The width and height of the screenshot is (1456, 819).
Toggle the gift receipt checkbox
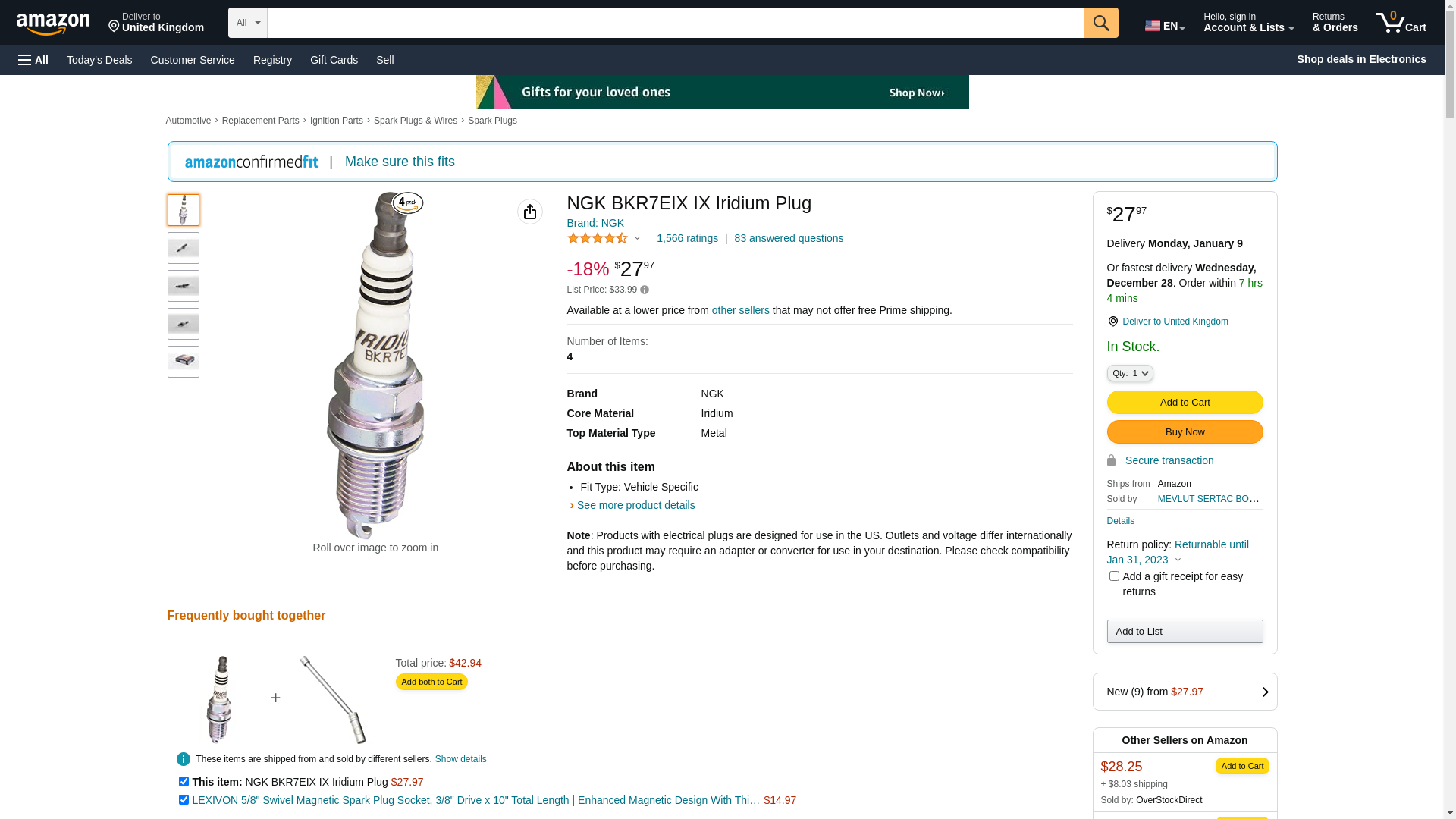(1114, 576)
